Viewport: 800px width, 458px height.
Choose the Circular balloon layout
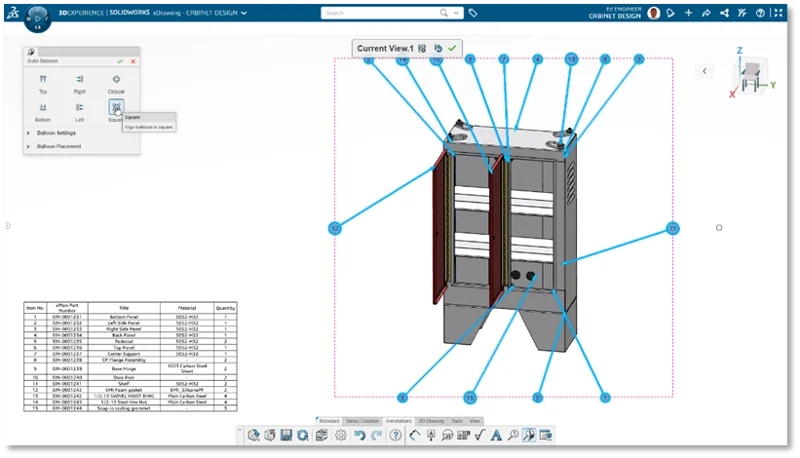[x=116, y=81]
